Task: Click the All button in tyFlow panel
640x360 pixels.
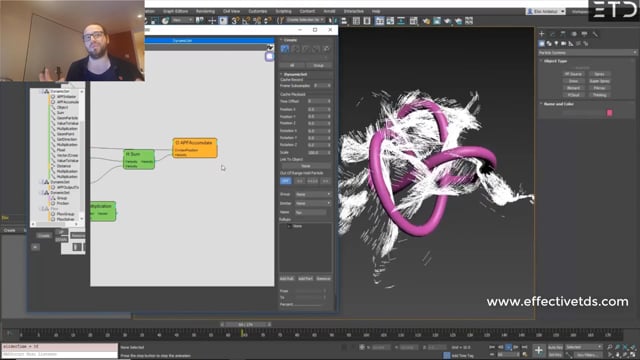Action: click(x=292, y=65)
